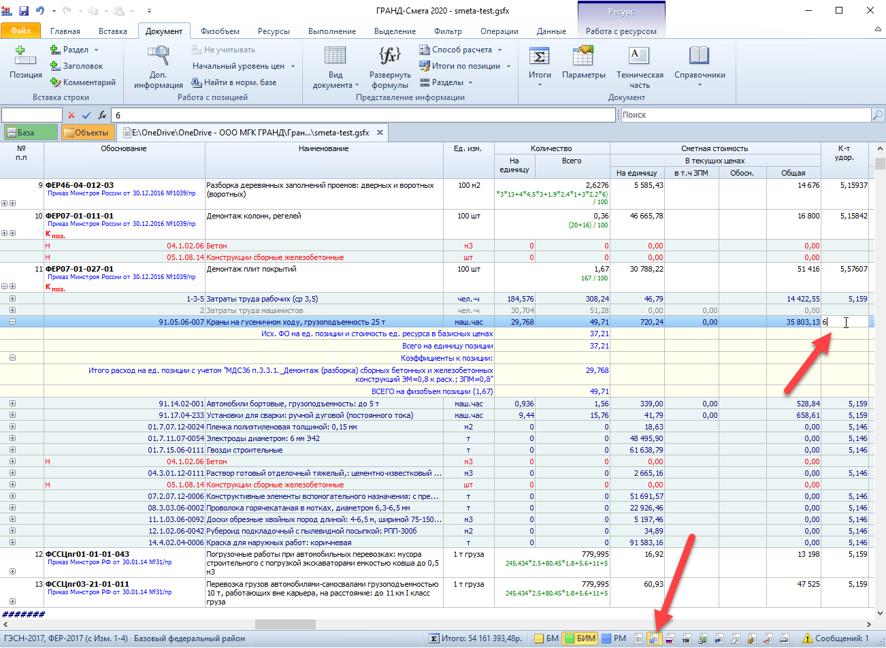The width and height of the screenshot is (886, 648).
Task: Open the Сообщений: 1 warning messages
Action: [x=836, y=639]
